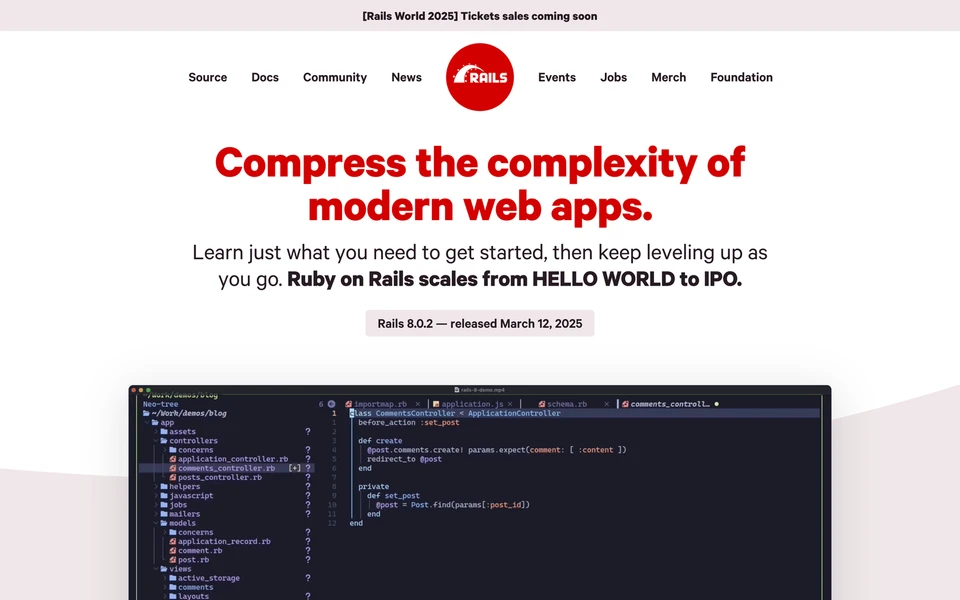Screen dimensions: 960x600
Task: Click the "def set_post" code line
Action: (393, 496)
